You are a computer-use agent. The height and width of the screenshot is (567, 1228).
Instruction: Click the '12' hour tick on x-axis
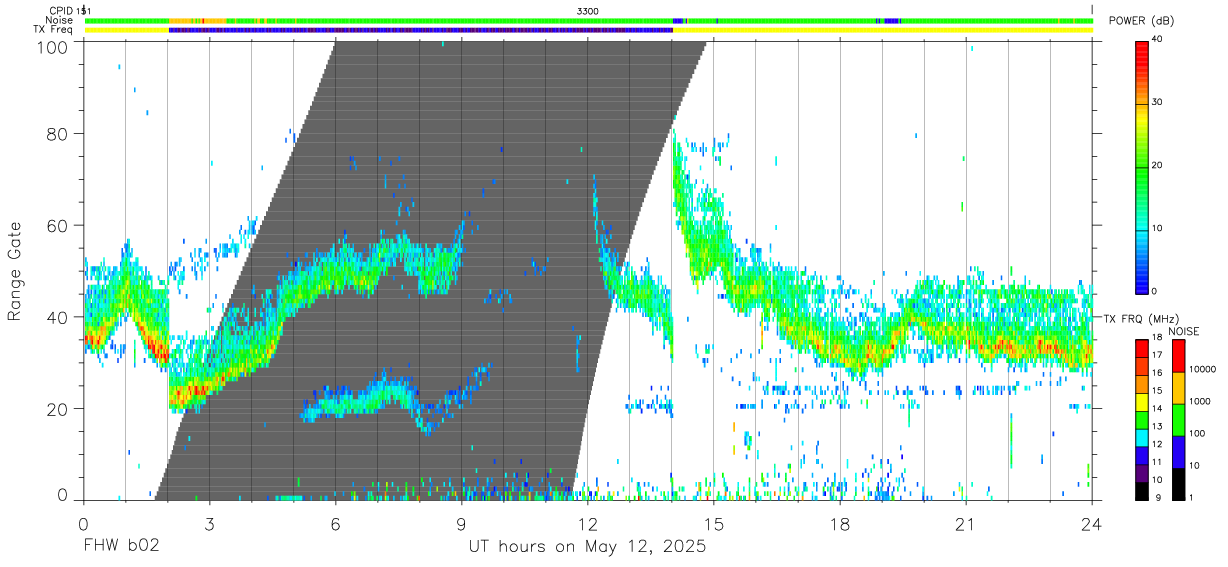(x=587, y=523)
